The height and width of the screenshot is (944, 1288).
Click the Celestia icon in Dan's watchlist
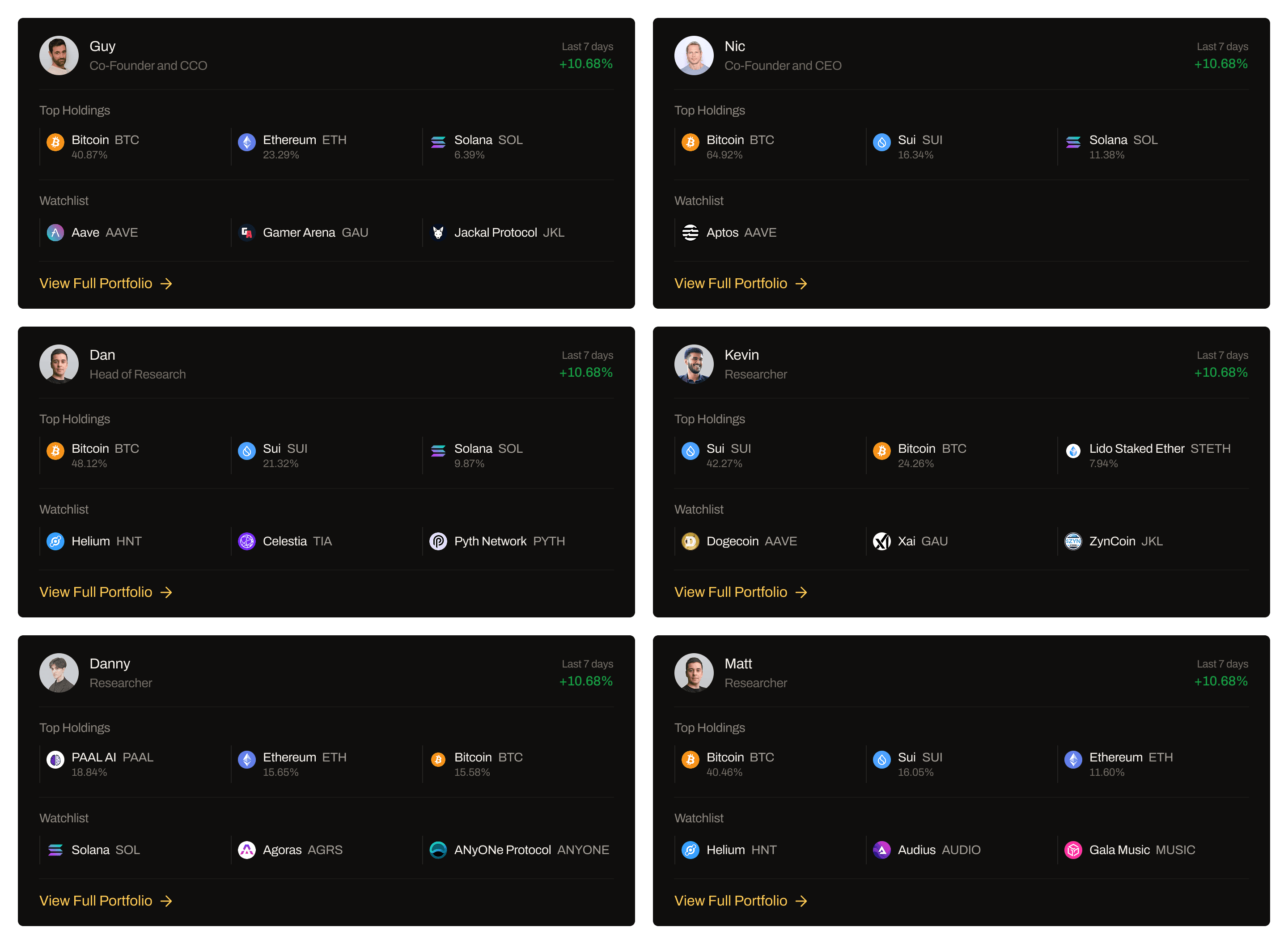[247, 541]
